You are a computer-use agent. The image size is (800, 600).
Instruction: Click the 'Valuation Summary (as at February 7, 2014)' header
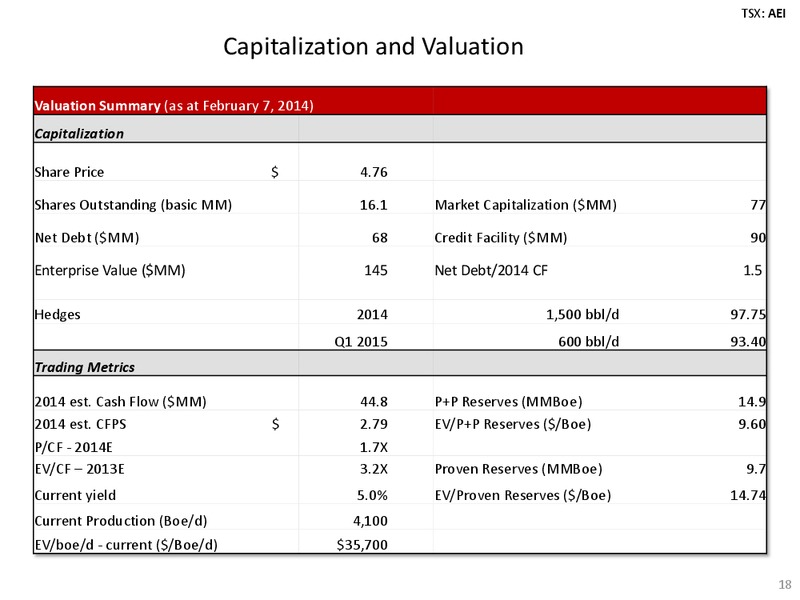tap(173, 106)
